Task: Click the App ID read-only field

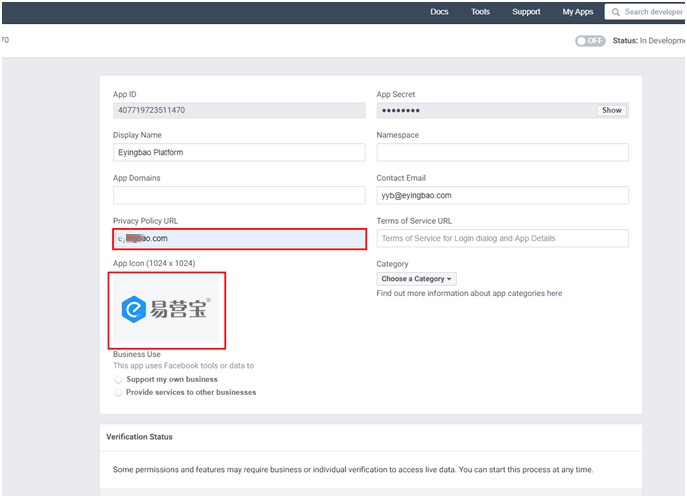Action: (x=239, y=110)
